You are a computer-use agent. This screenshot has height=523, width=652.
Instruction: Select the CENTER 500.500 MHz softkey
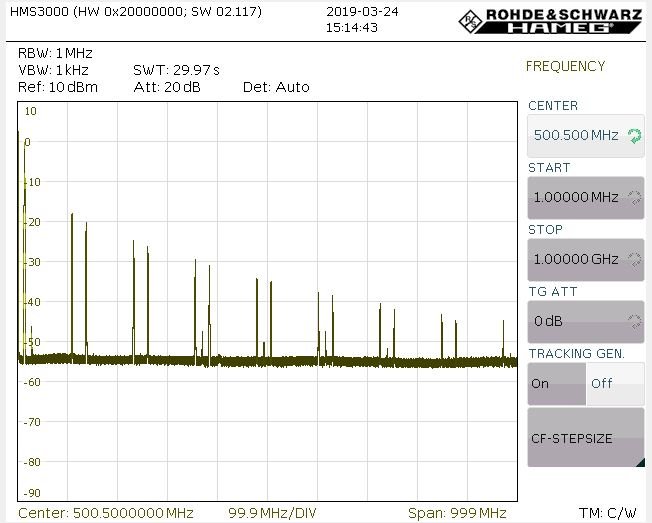[x=586, y=136]
